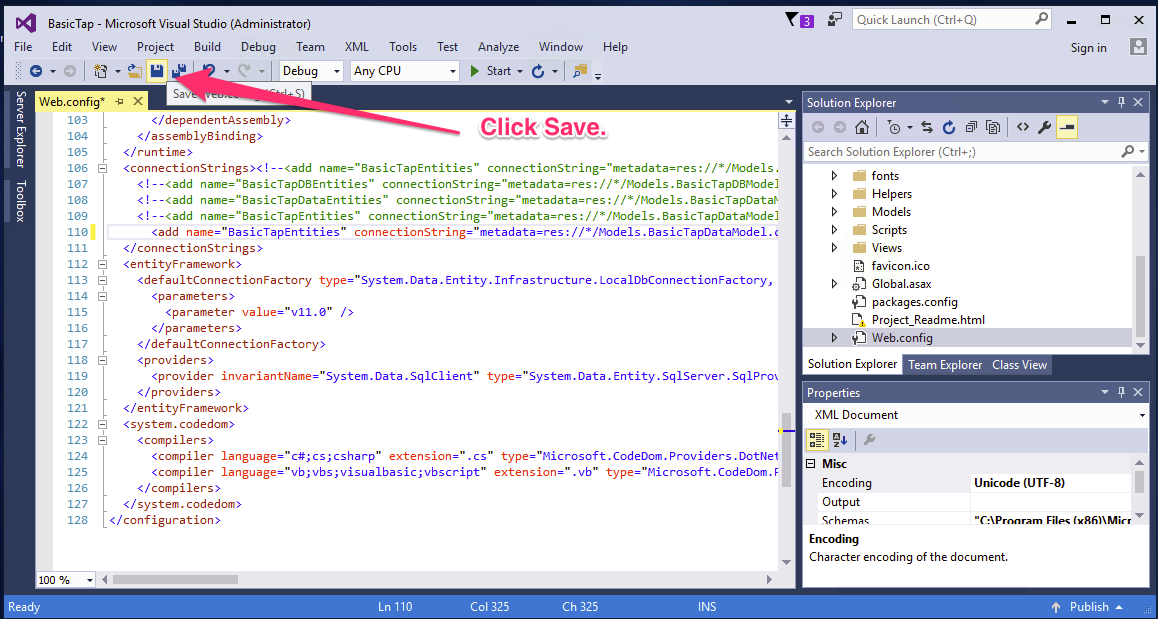Image resolution: width=1158 pixels, height=619 pixels.
Task: Click the Solution Explorer Home icon
Action: pyautogui.click(x=861, y=127)
